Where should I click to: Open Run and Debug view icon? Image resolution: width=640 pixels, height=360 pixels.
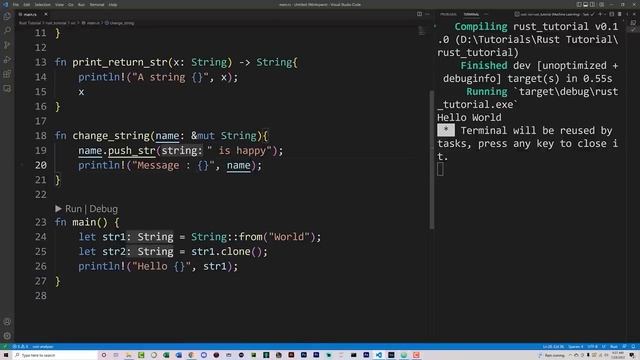pos(7,60)
